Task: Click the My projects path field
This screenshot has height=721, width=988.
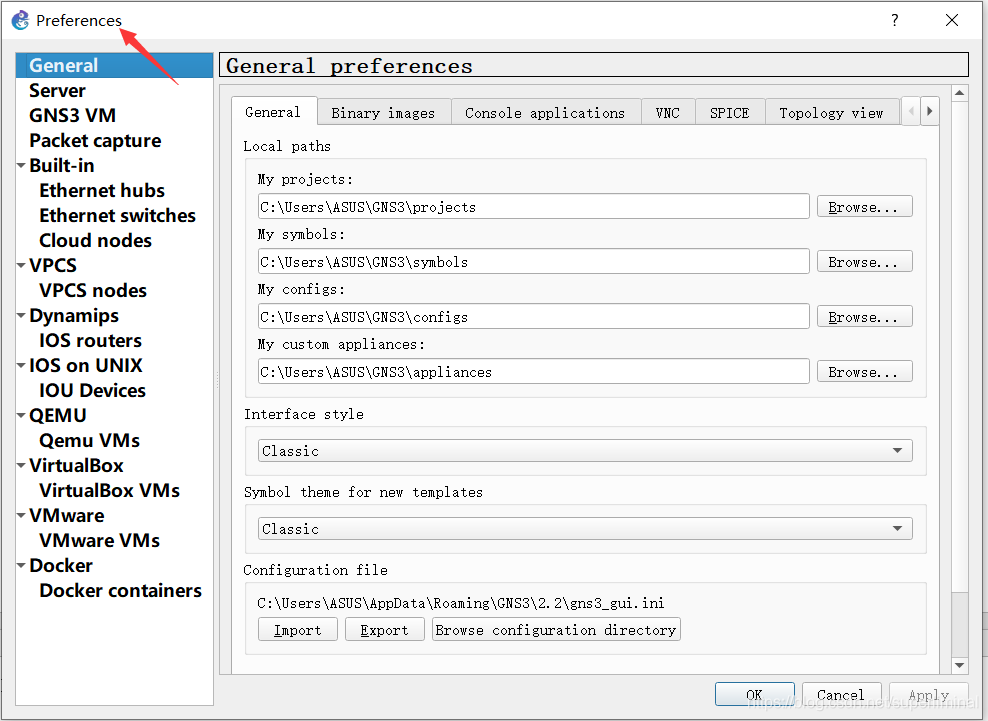Action: pos(533,207)
